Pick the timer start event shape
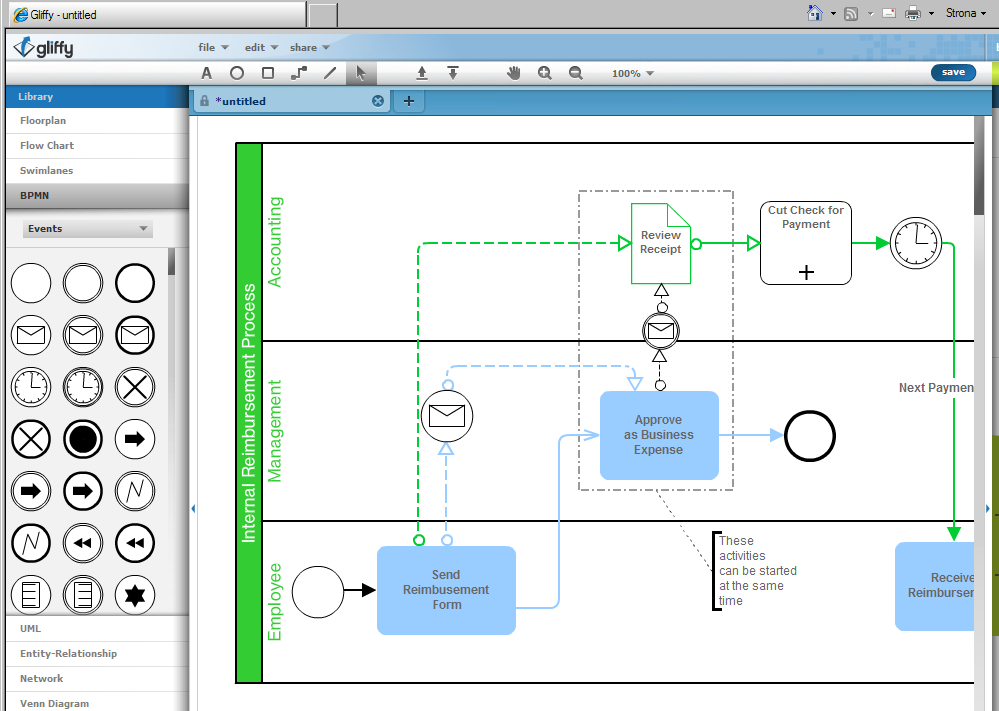999x711 pixels. pos(31,387)
